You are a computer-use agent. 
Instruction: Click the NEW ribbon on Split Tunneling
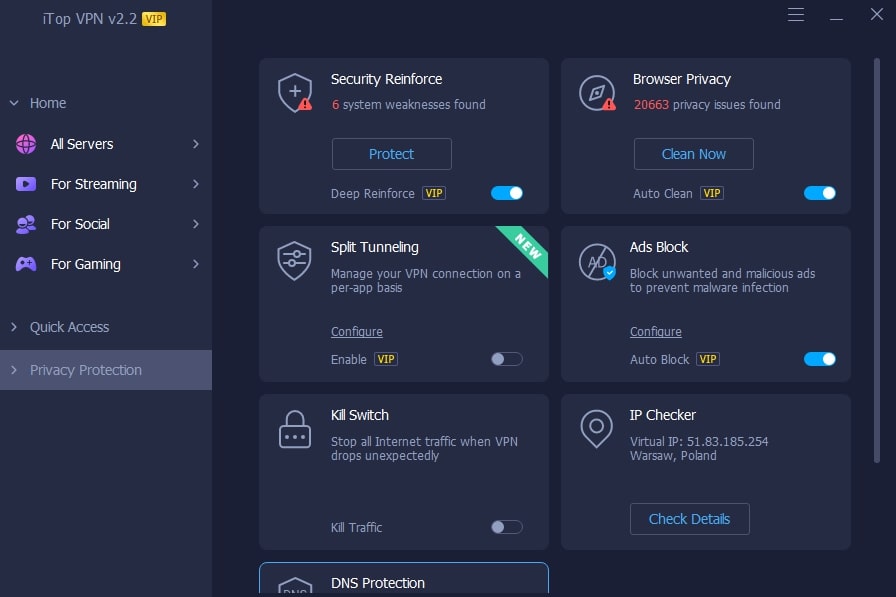coord(527,247)
